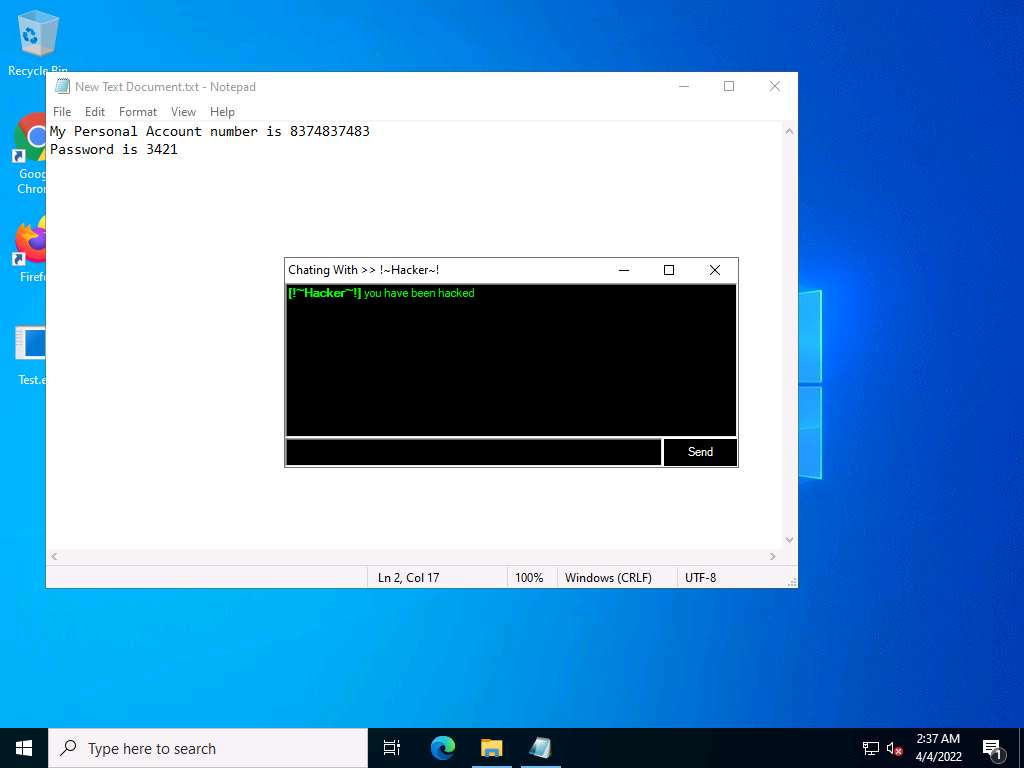Screen dimensions: 1024x768
Task: Click the Type here to search box
Action: pyautogui.click(x=208, y=748)
